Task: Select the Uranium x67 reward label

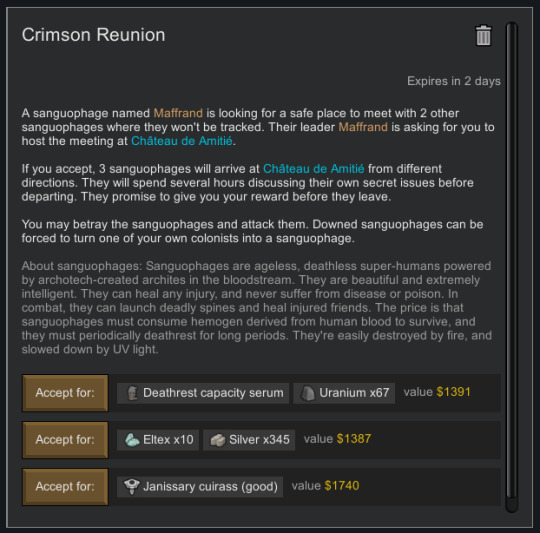Action: click(354, 393)
